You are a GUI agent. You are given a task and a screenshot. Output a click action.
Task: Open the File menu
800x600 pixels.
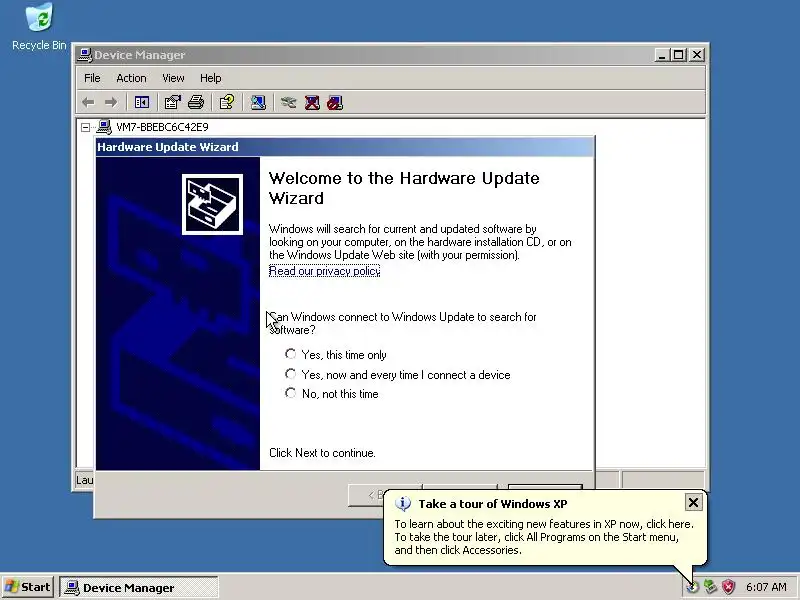click(92, 78)
